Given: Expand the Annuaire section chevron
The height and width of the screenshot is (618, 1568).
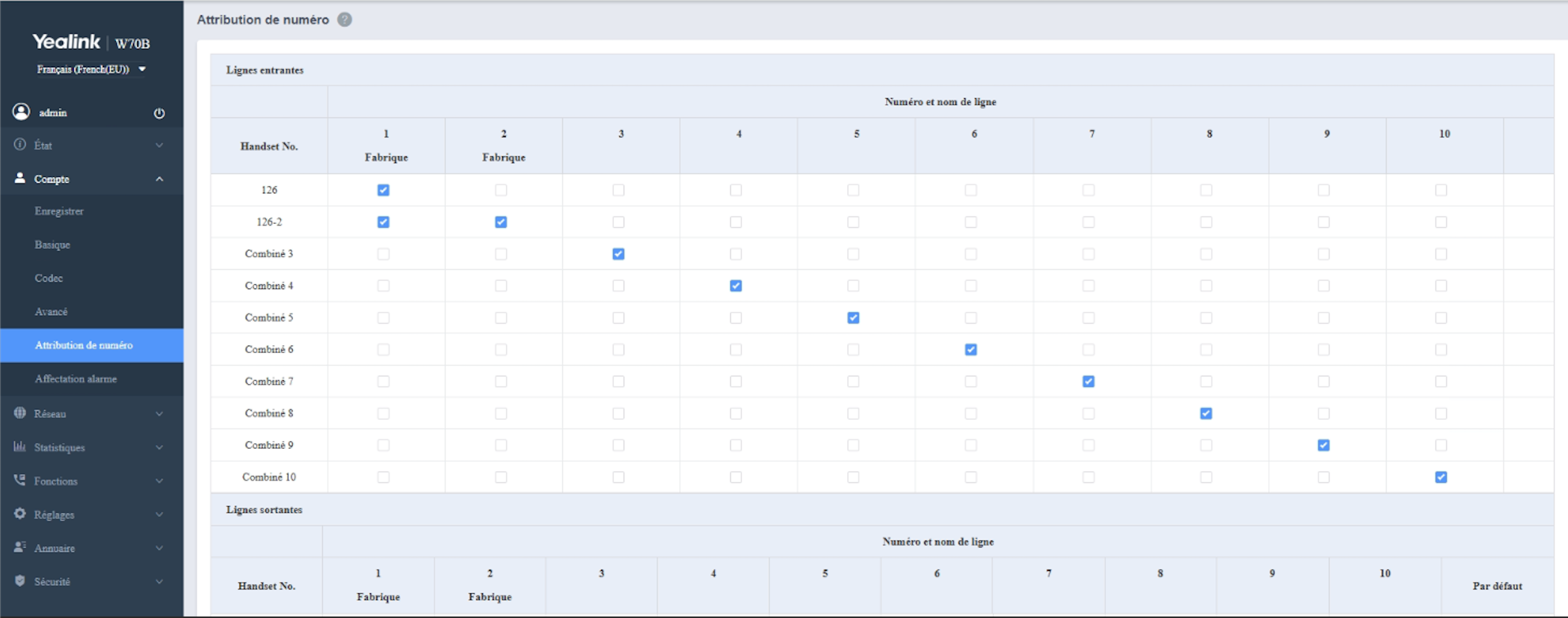Looking at the screenshot, I should [x=159, y=548].
